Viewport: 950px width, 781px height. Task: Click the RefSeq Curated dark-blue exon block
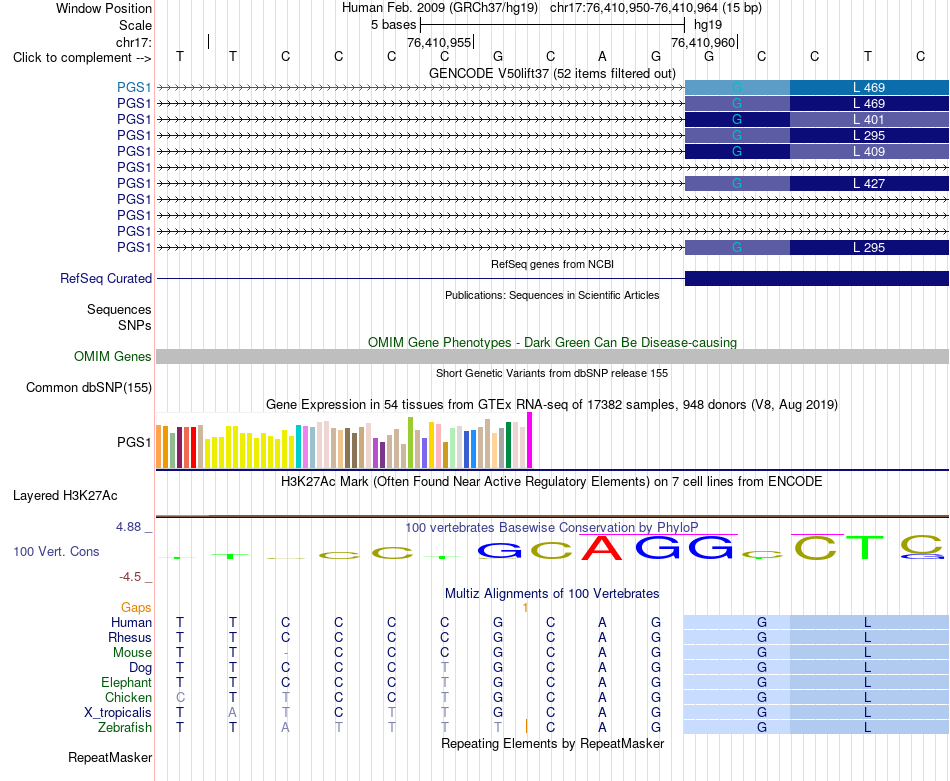click(x=817, y=278)
